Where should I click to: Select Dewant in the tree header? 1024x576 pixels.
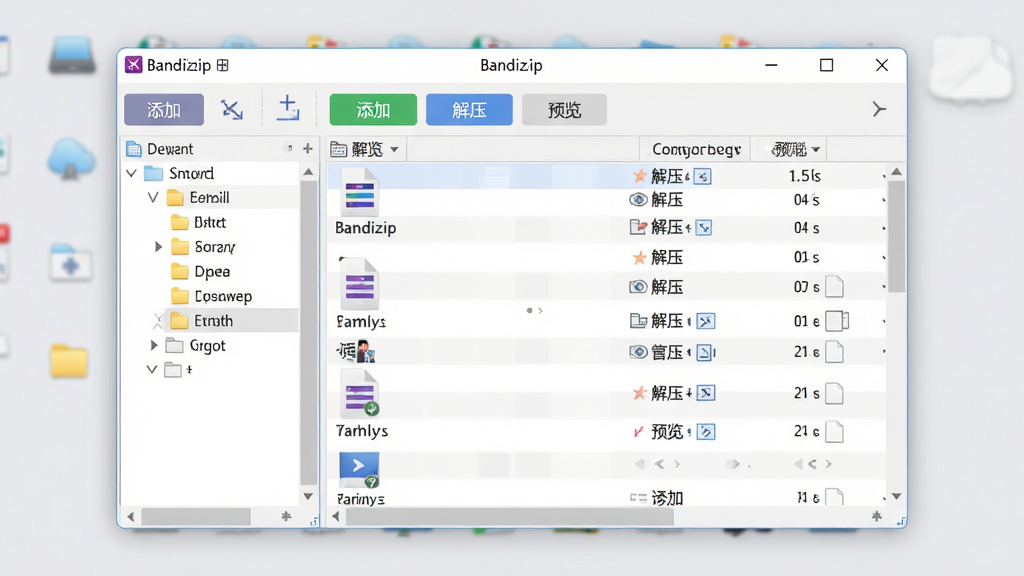click(x=170, y=149)
